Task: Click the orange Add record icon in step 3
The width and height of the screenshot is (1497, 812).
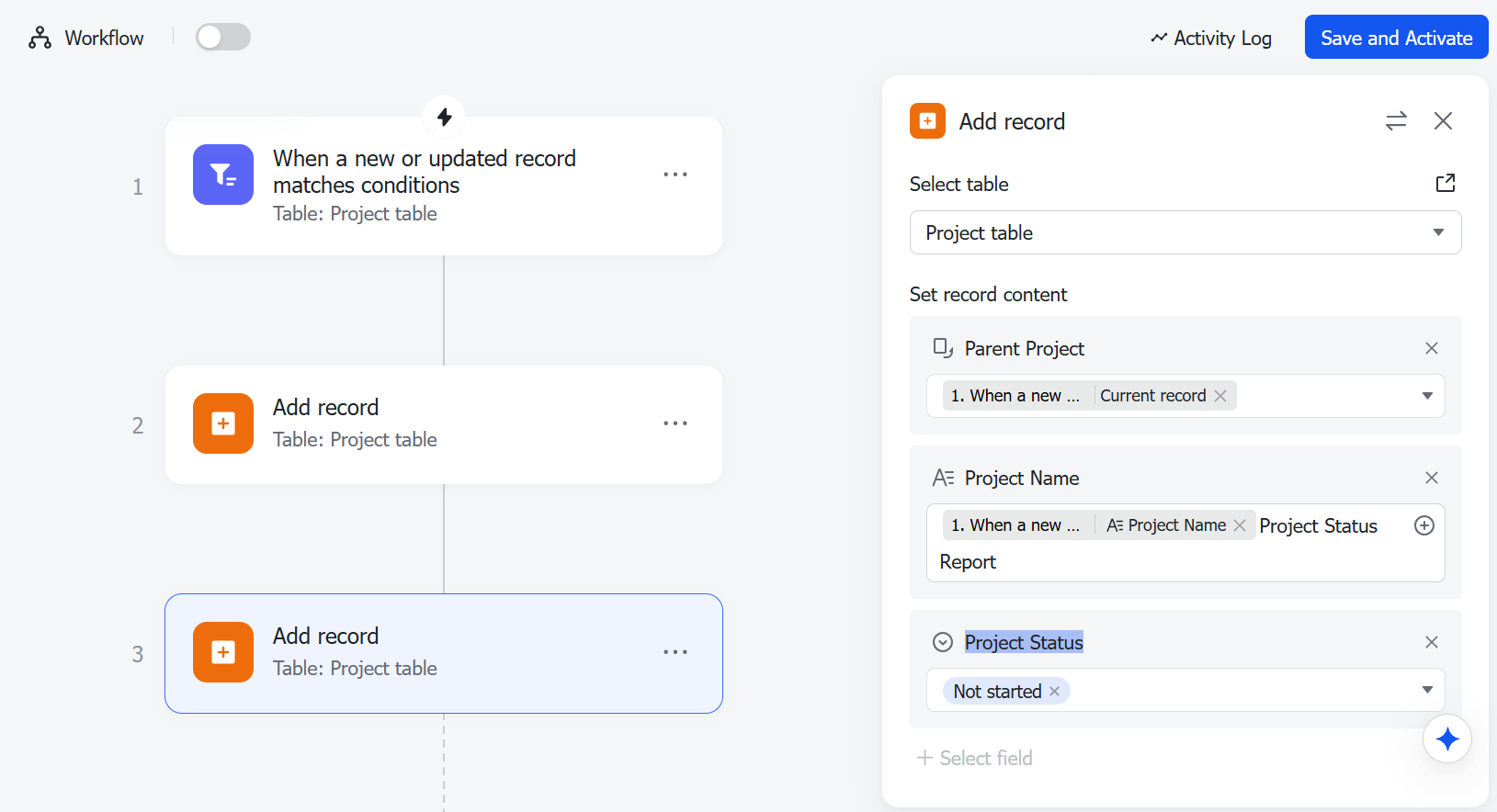Action: tap(223, 652)
